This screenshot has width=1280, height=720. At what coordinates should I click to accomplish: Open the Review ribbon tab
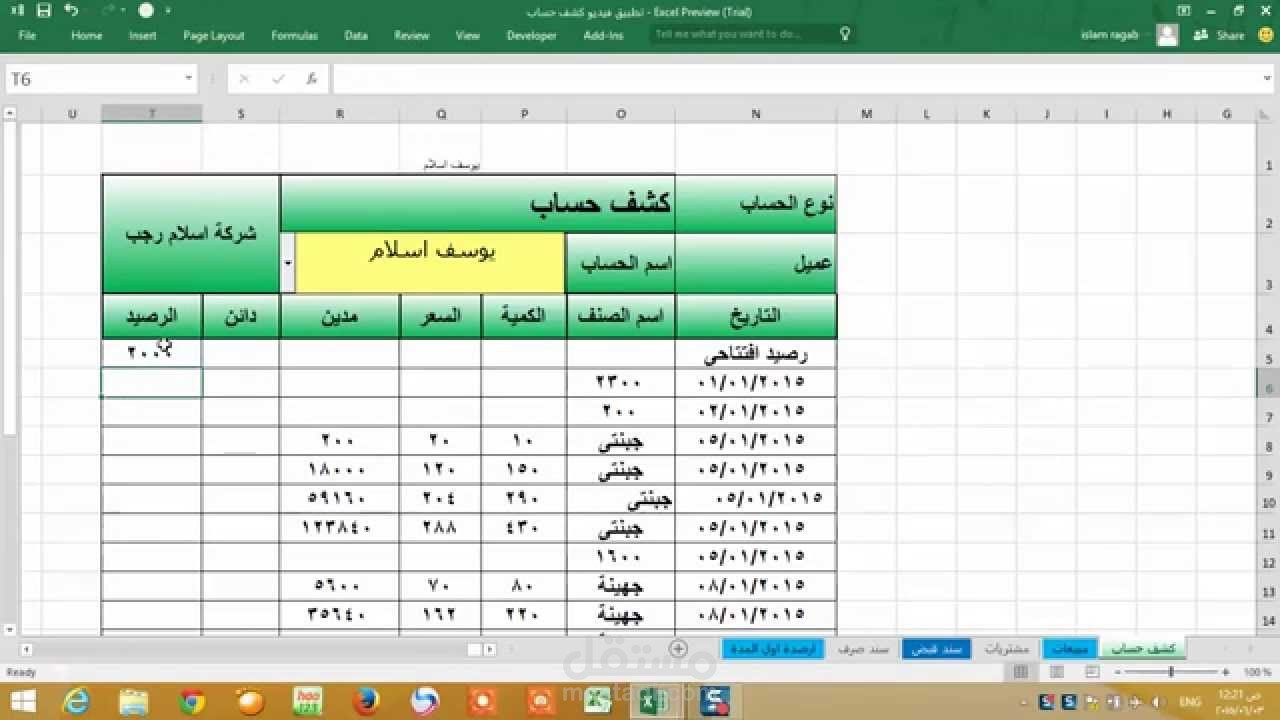point(412,35)
